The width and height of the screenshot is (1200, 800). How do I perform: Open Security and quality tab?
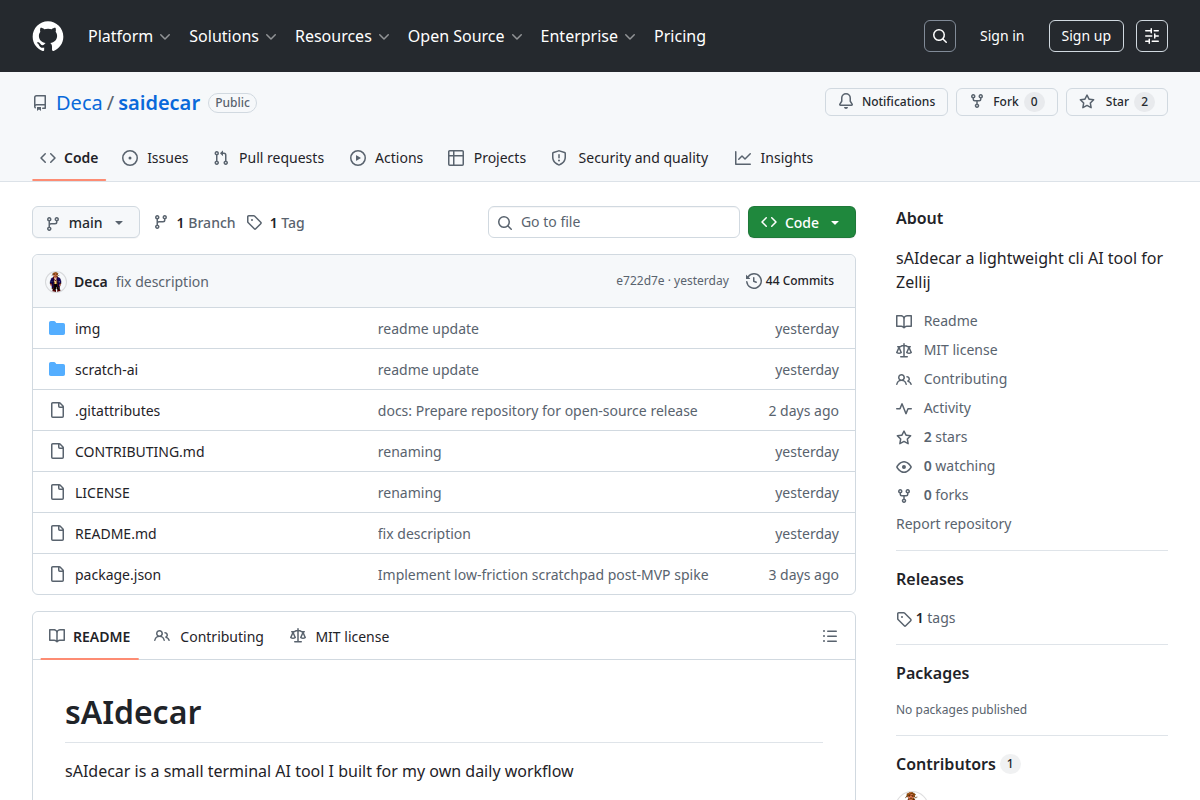(630, 158)
